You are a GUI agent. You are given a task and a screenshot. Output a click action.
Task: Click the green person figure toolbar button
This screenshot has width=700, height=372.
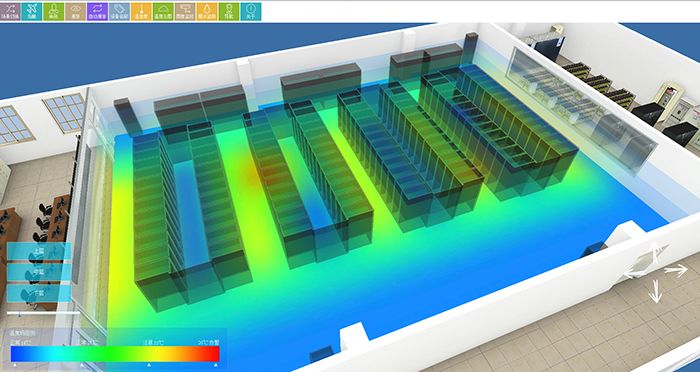tap(54, 11)
